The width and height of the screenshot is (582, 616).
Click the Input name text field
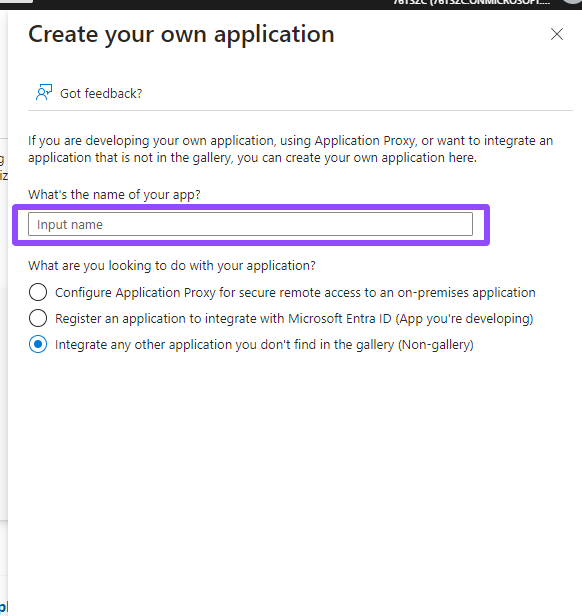(250, 224)
